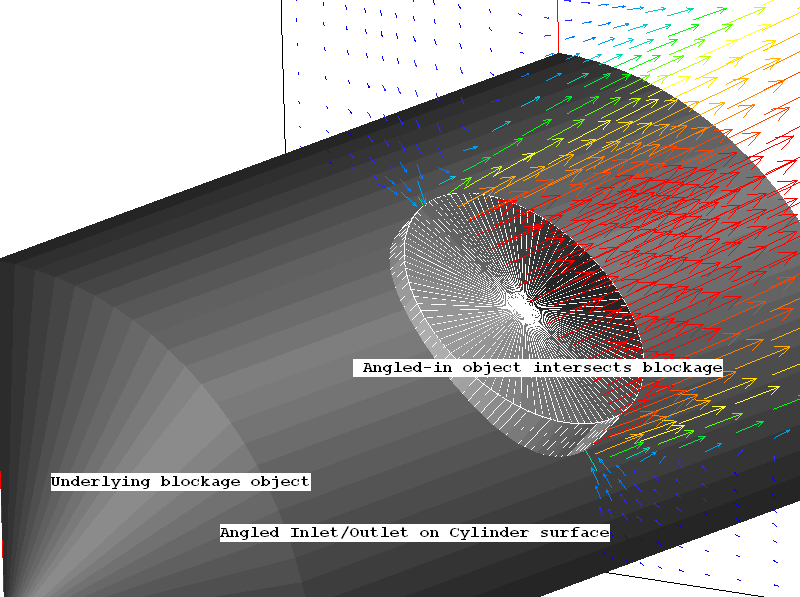Click the 'Angled-in object intersects blockage' label
The width and height of the screenshot is (800, 597).
541,368
